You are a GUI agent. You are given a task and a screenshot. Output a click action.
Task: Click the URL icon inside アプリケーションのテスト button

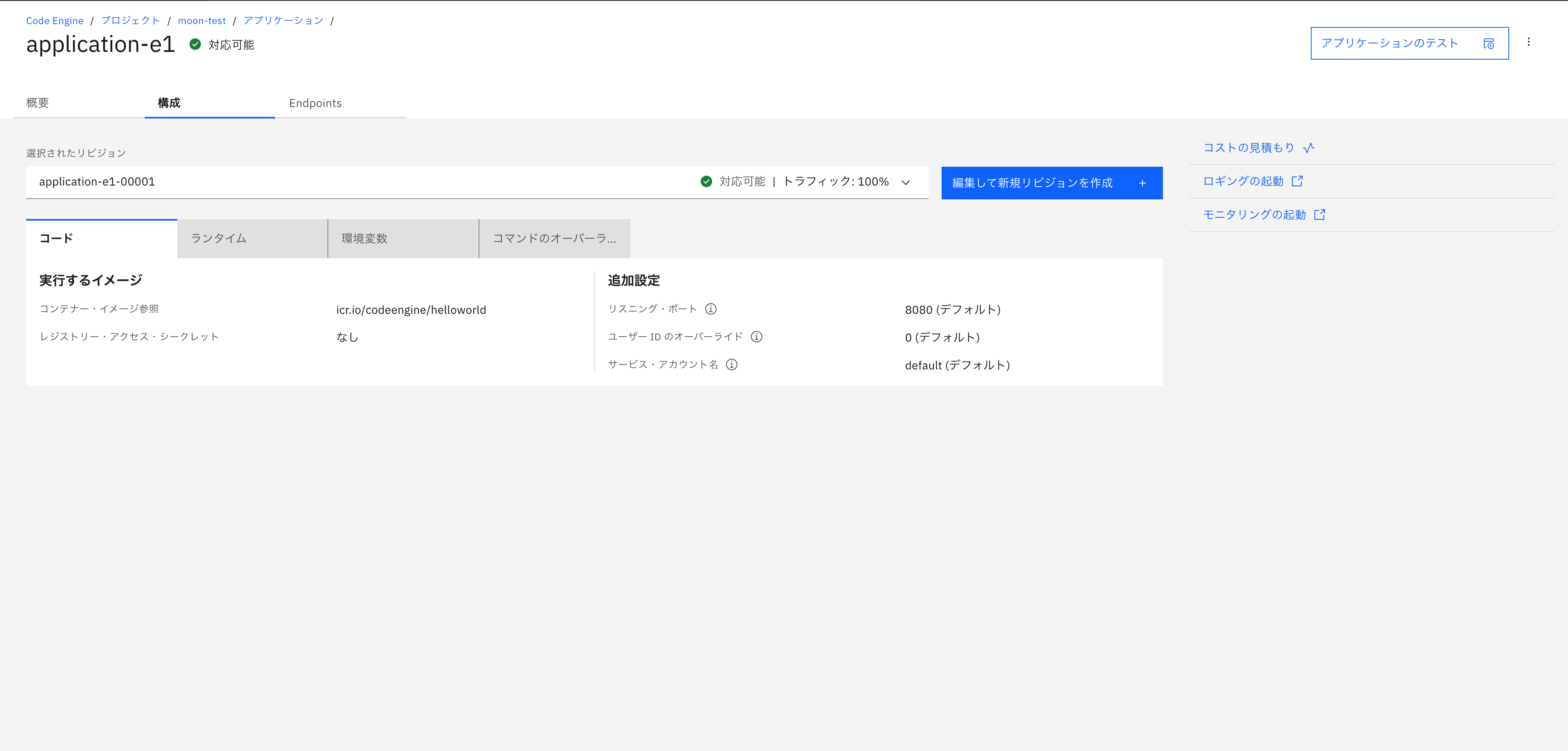[1489, 43]
